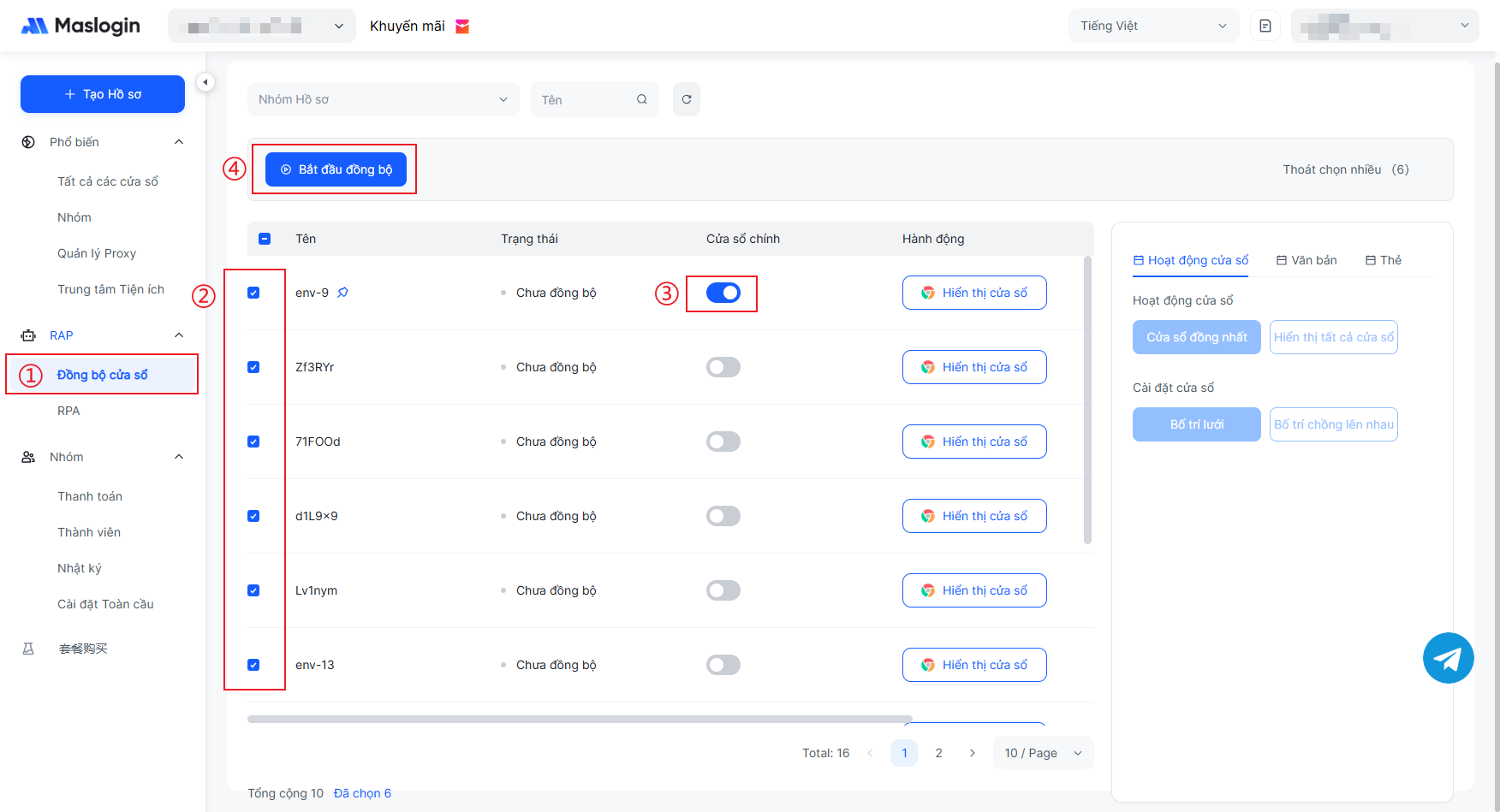Go to page 2 of the list
Screen dimensions: 1500x812
tap(938, 753)
